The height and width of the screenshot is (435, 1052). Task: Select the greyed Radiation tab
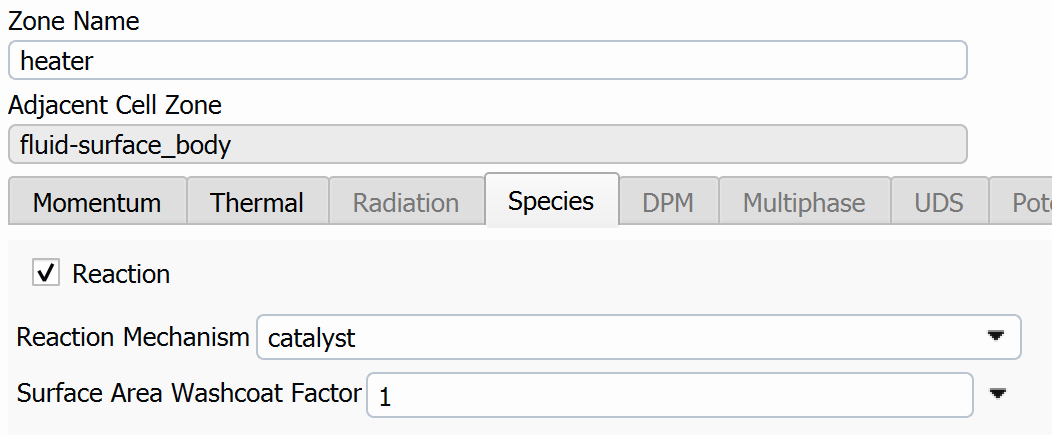tap(406, 203)
